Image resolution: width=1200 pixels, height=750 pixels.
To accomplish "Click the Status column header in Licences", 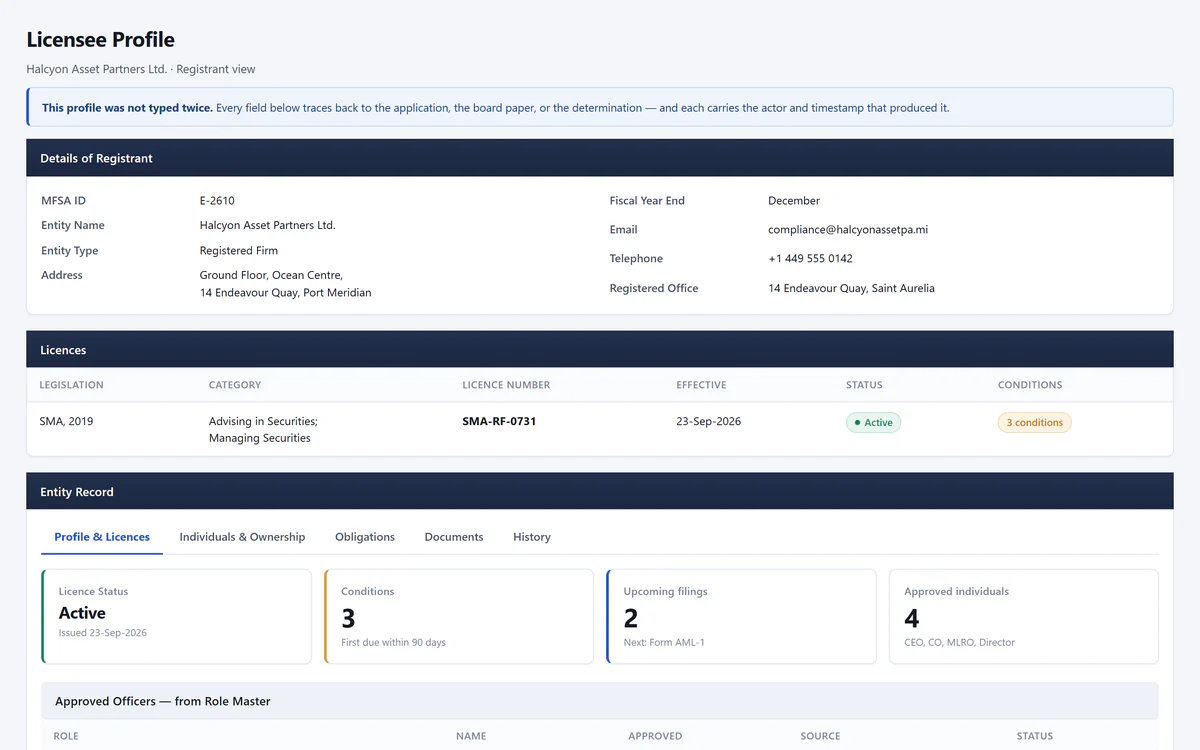I will point(864,385).
